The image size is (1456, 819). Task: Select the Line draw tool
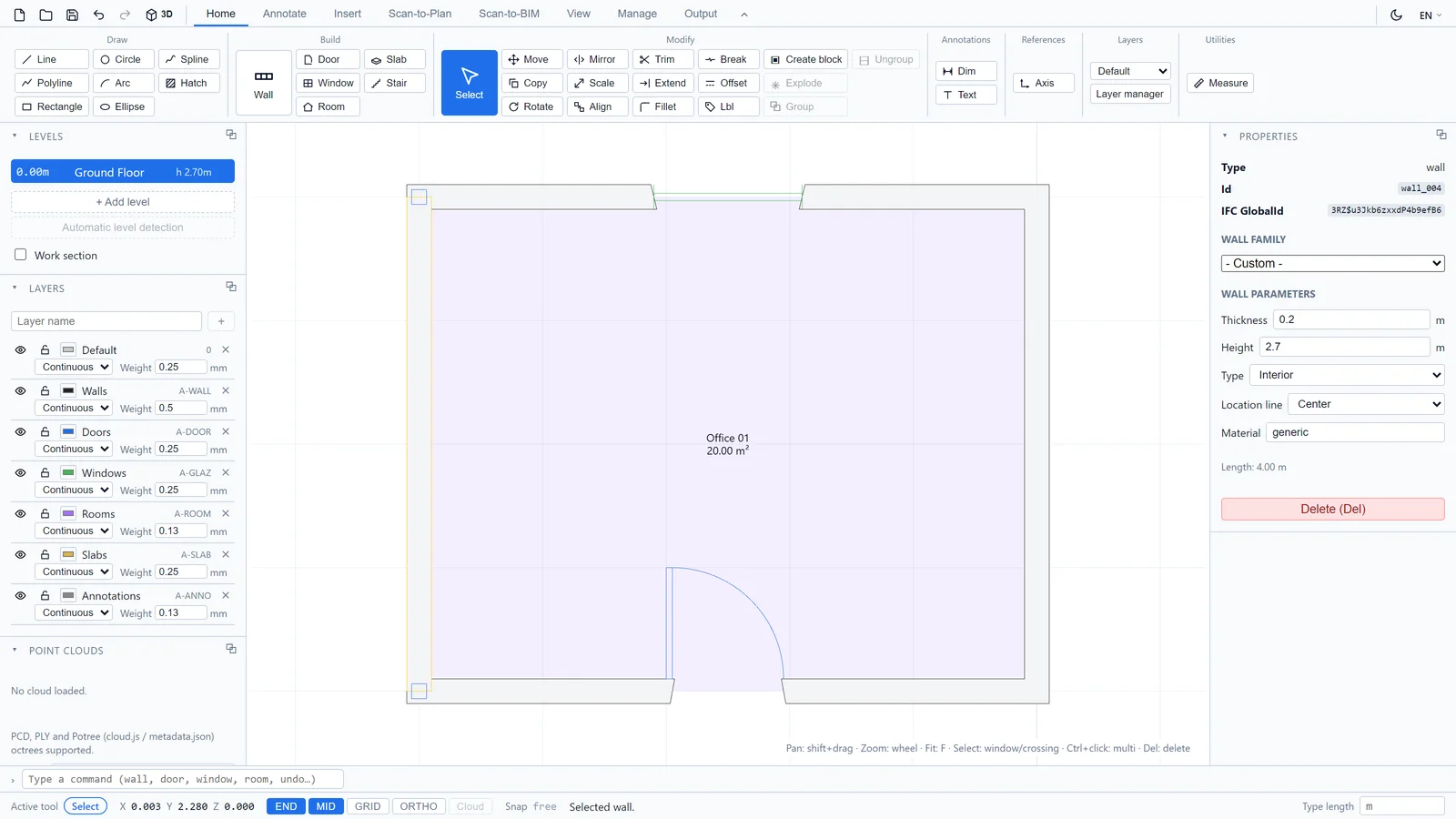coord(52,59)
